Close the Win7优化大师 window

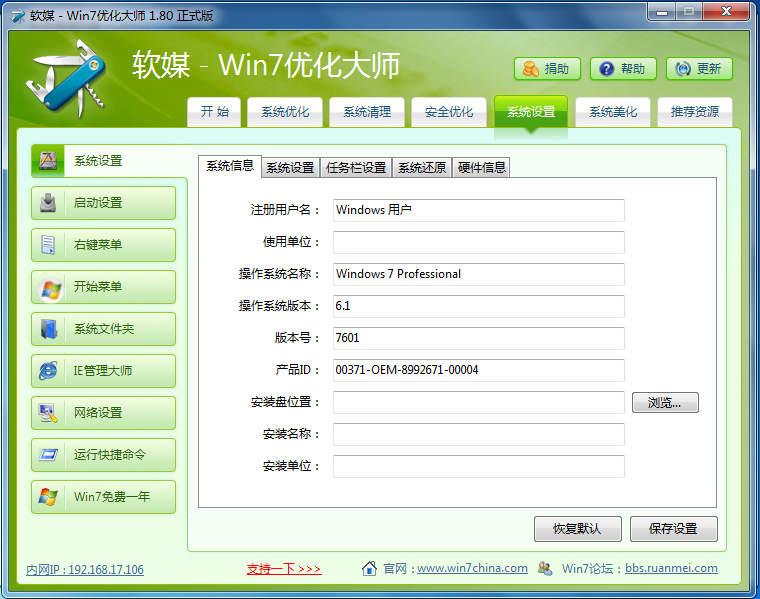726,12
